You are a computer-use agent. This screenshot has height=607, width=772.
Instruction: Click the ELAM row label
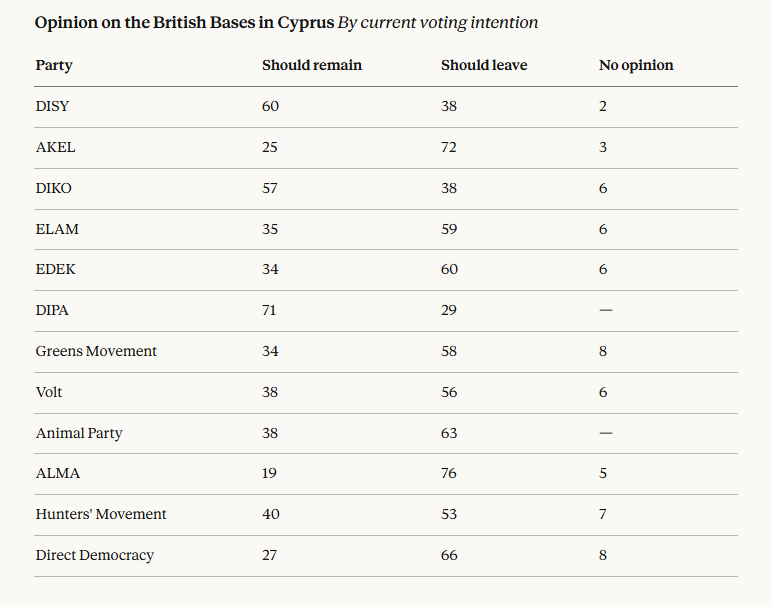[57, 229]
